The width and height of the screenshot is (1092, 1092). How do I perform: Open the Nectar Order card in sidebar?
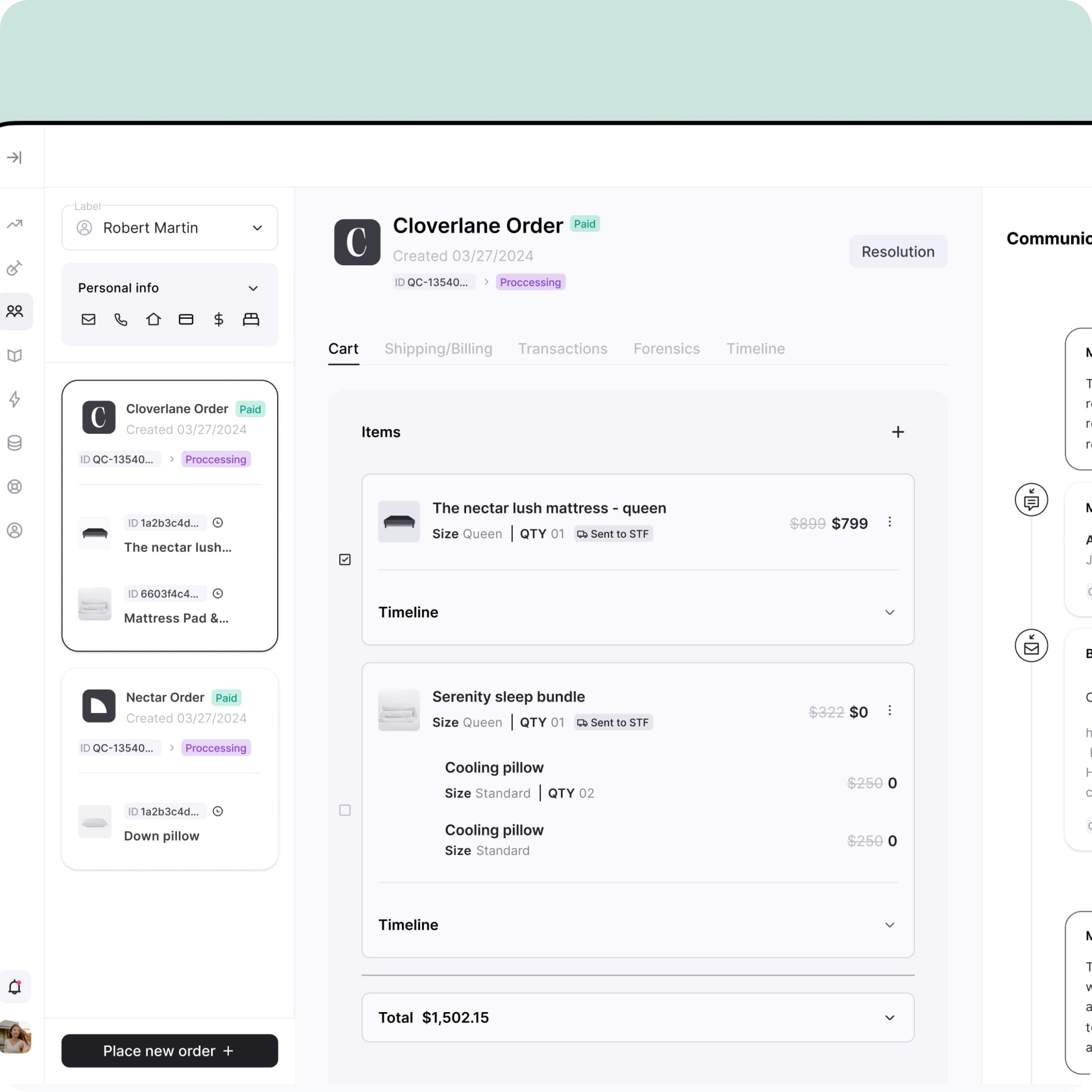(170, 769)
